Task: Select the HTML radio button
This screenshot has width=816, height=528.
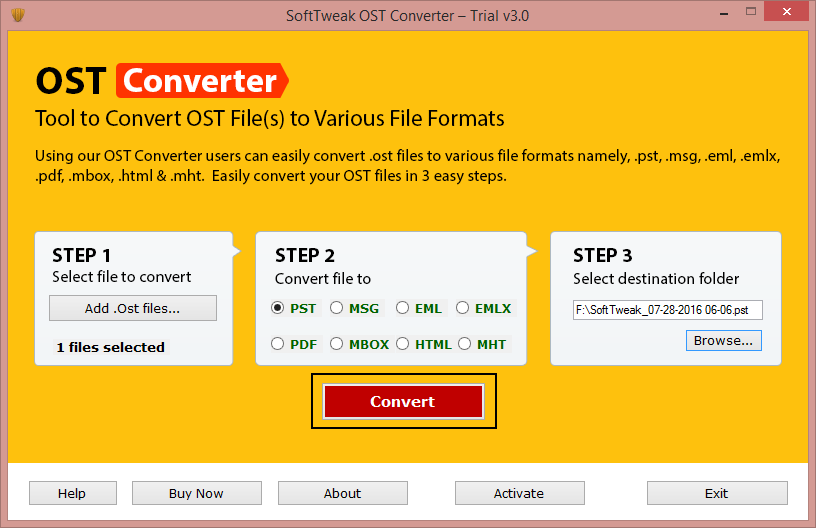Action: pos(402,344)
